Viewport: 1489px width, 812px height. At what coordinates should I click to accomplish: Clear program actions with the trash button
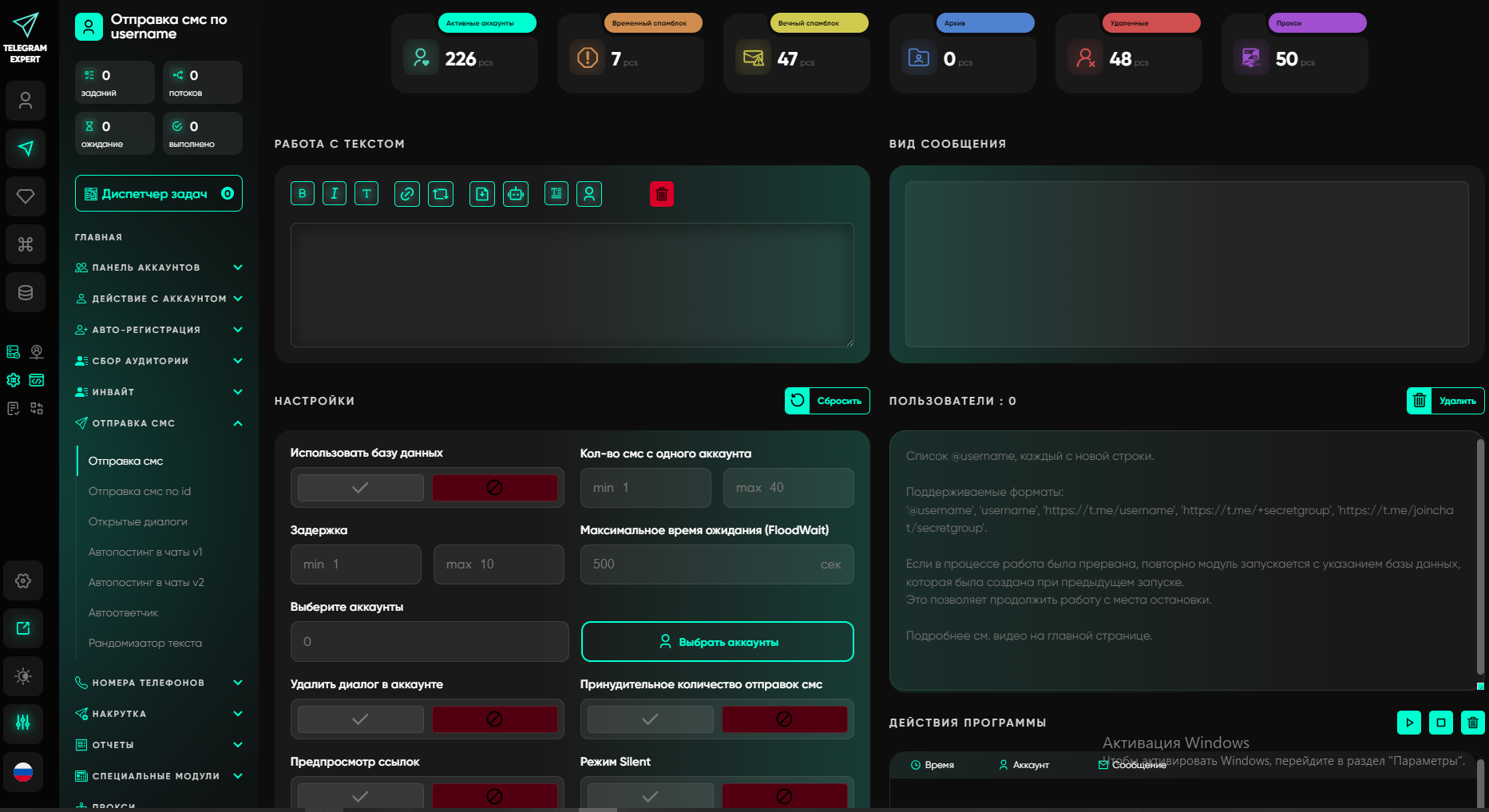1473,723
